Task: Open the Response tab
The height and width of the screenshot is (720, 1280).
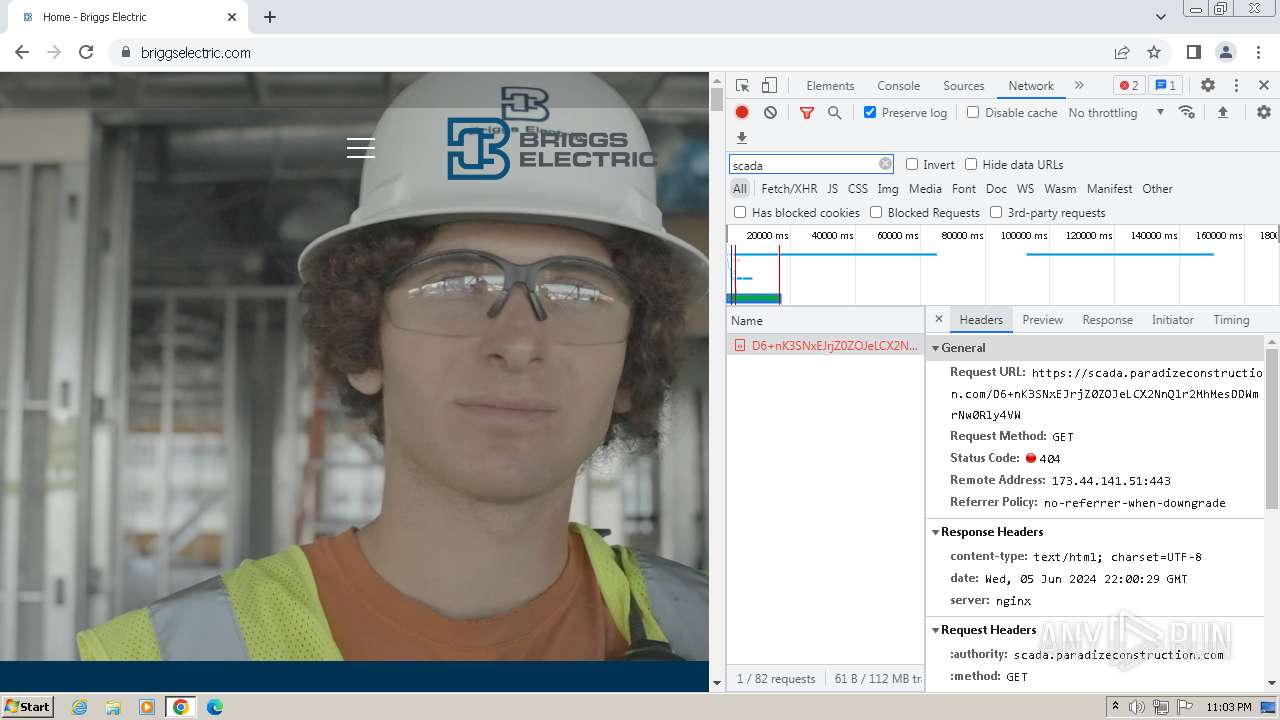Action: (x=1107, y=320)
